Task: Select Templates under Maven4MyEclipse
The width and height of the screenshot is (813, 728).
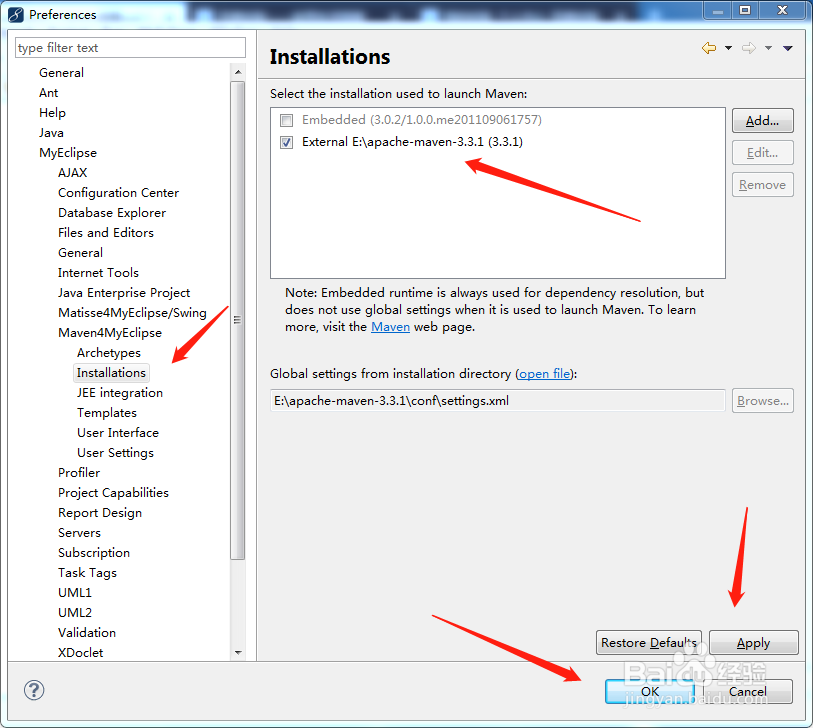Action: 107,413
